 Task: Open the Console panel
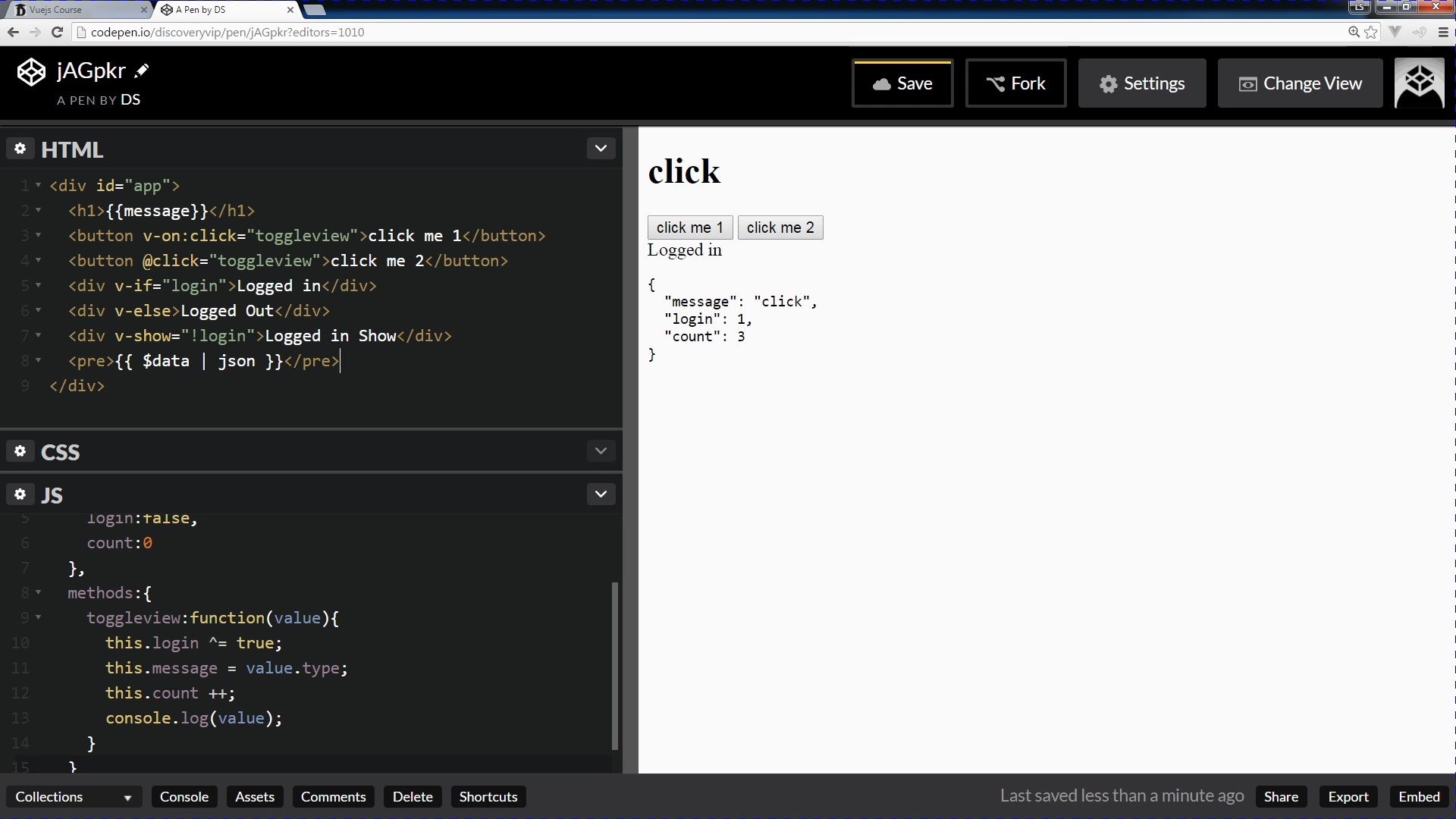[184, 797]
